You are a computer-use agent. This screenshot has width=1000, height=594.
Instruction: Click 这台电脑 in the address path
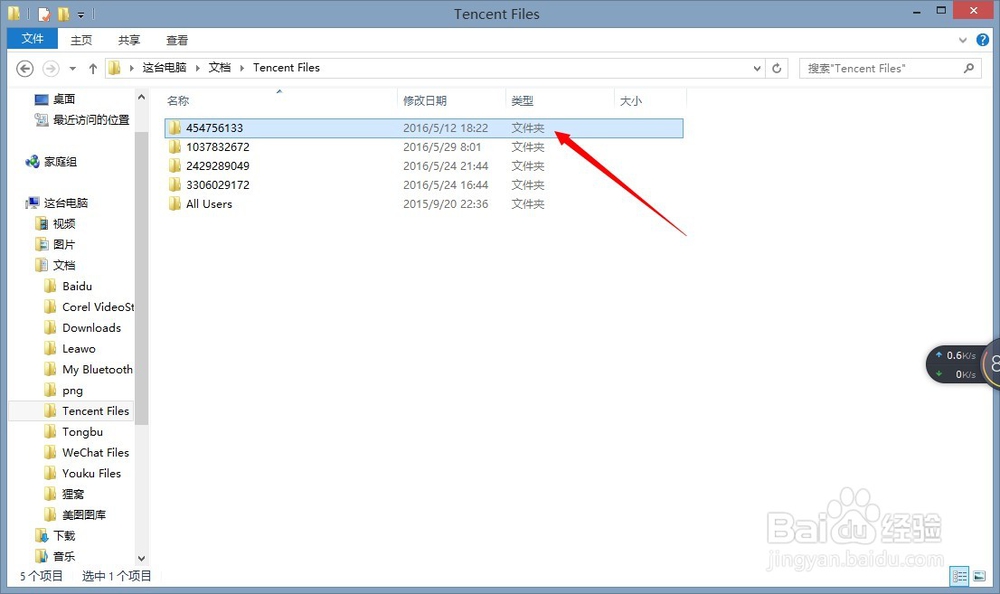164,68
